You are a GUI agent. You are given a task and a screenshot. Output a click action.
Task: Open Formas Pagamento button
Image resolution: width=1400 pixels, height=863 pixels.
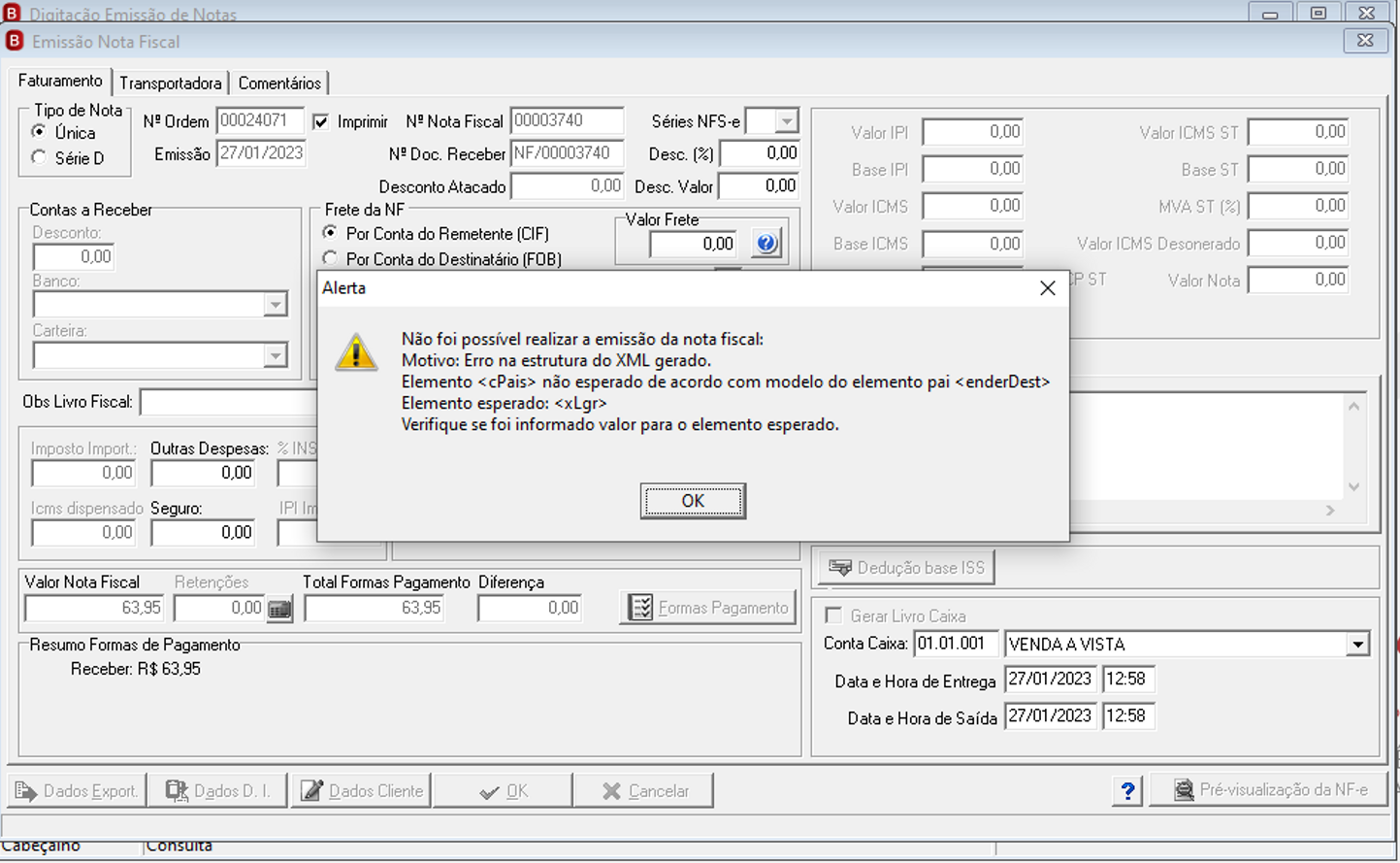tap(708, 608)
